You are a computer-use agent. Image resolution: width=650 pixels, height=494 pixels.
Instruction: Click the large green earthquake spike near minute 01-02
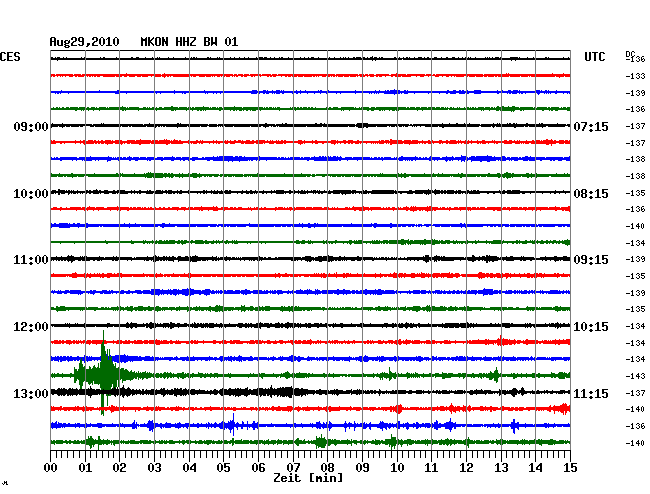click(x=104, y=373)
